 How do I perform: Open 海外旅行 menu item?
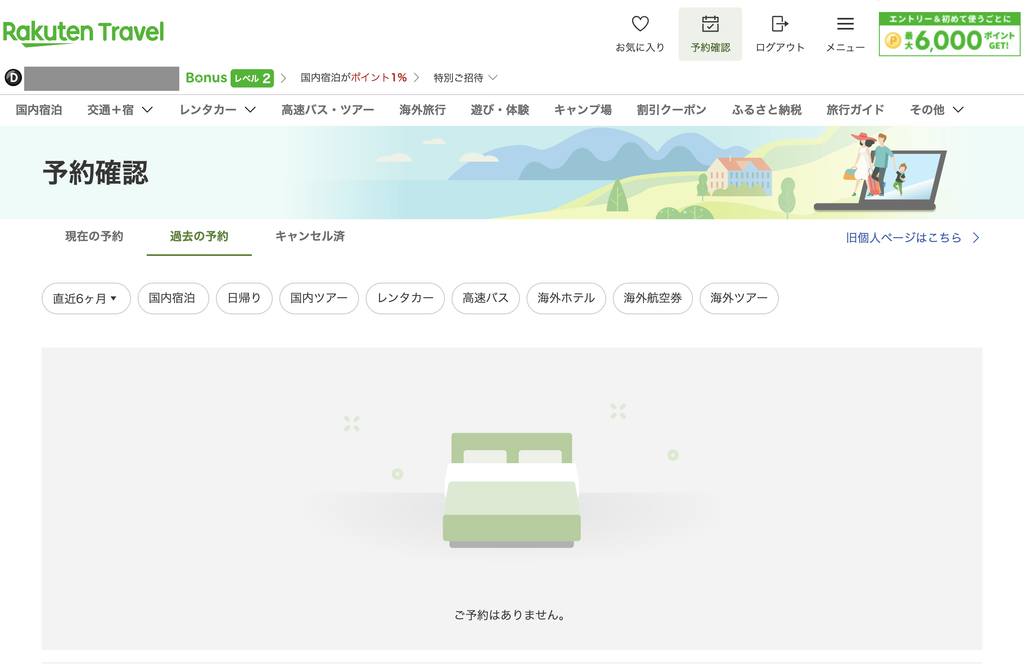point(423,110)
